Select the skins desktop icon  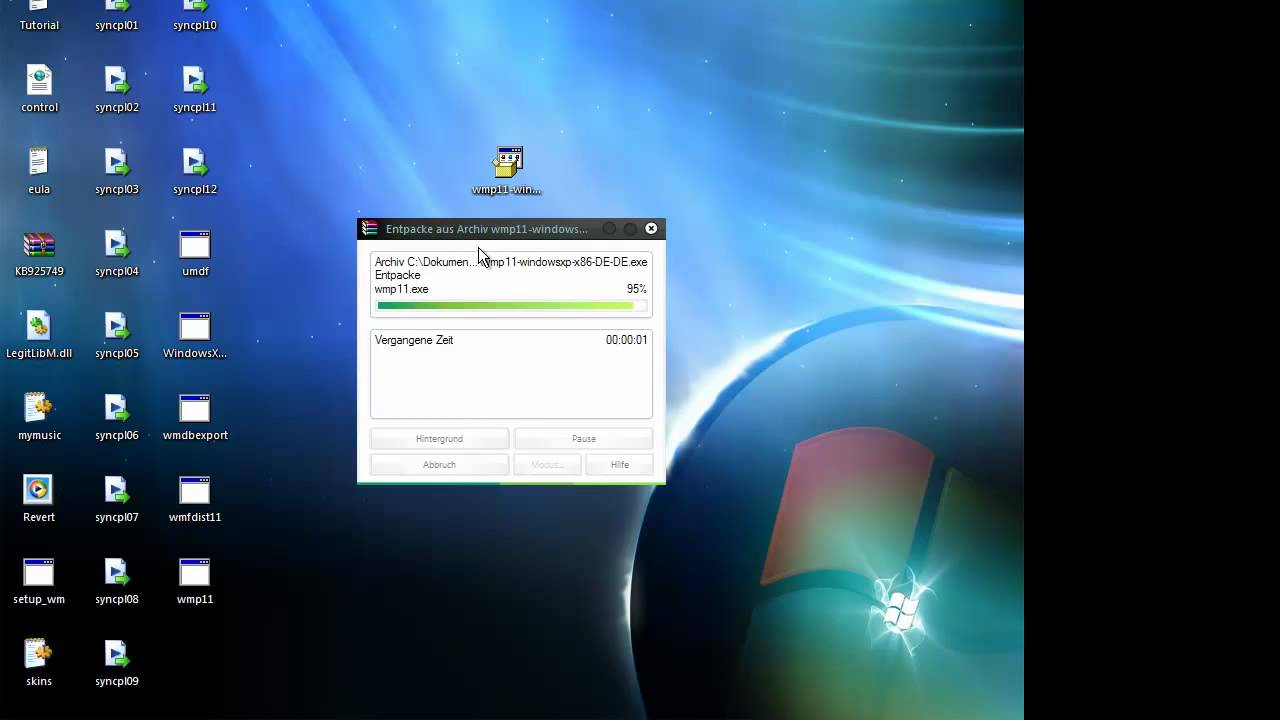coord(39,662)
